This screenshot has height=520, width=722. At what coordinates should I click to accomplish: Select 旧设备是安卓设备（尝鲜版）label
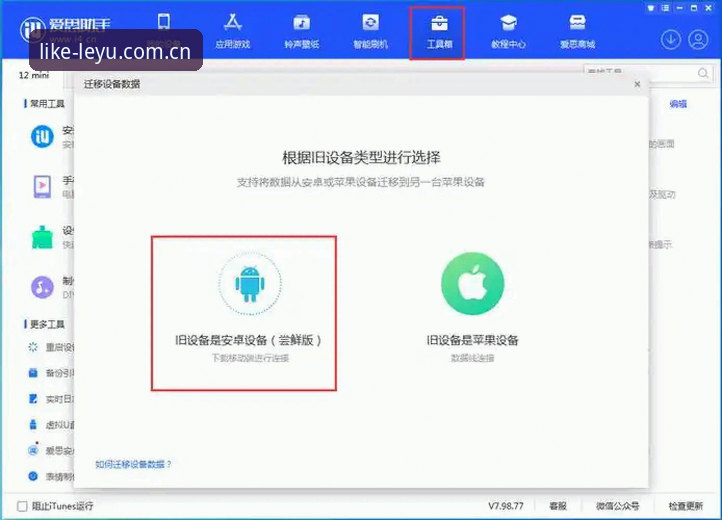pyautogui.click(x=248, y=340)
